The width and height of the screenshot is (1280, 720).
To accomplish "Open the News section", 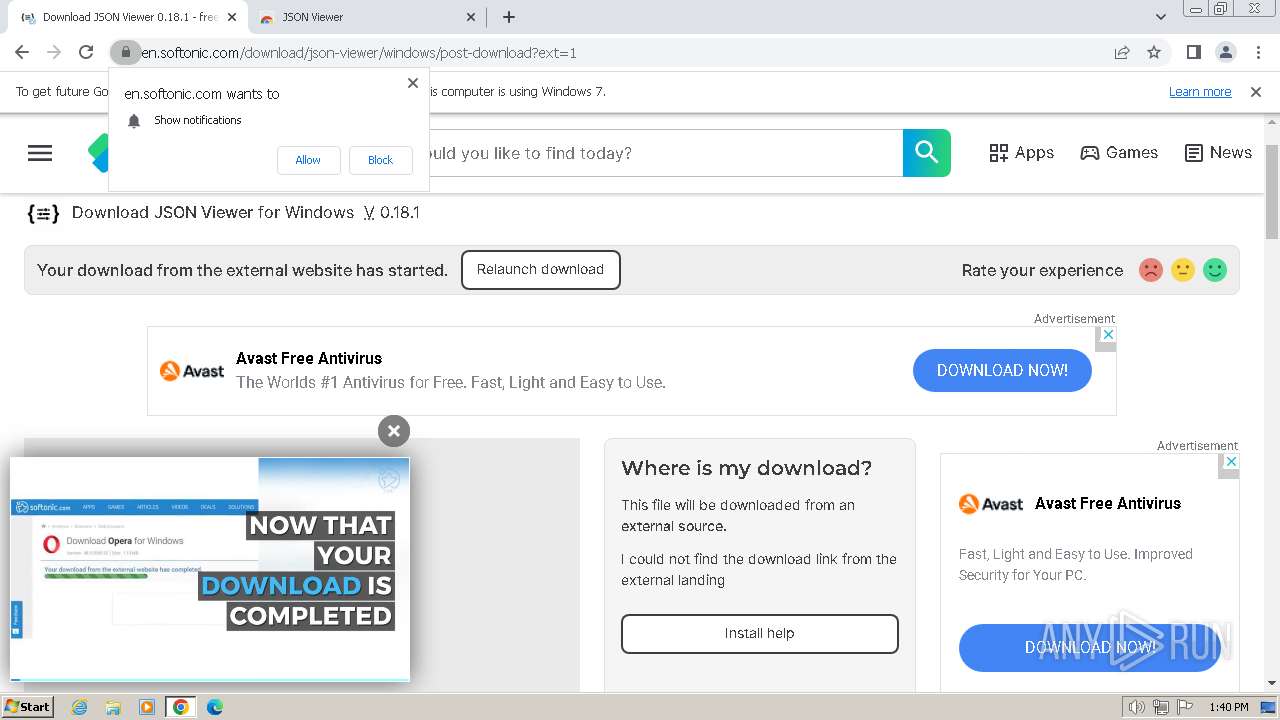I will click(1218, 153).
